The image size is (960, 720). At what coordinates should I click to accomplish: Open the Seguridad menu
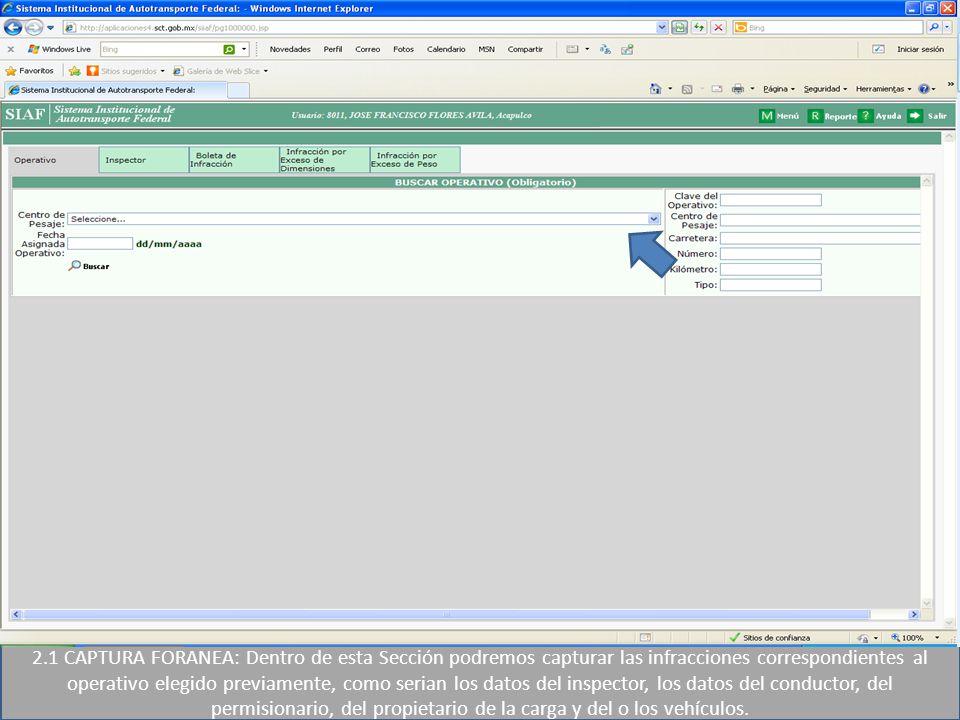click(825, 89)
